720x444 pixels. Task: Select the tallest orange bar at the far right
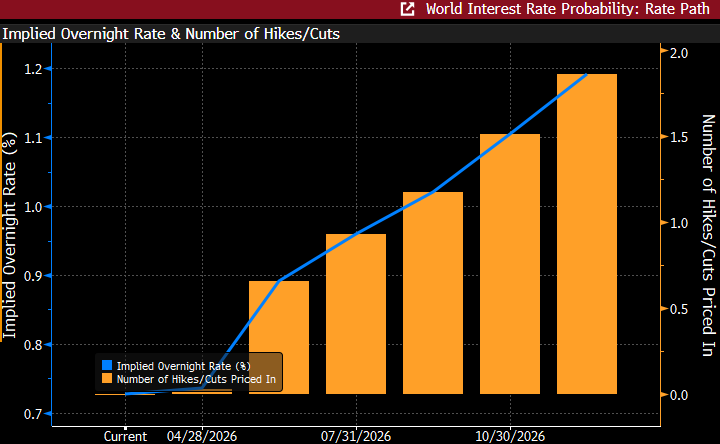pos(587,234)
